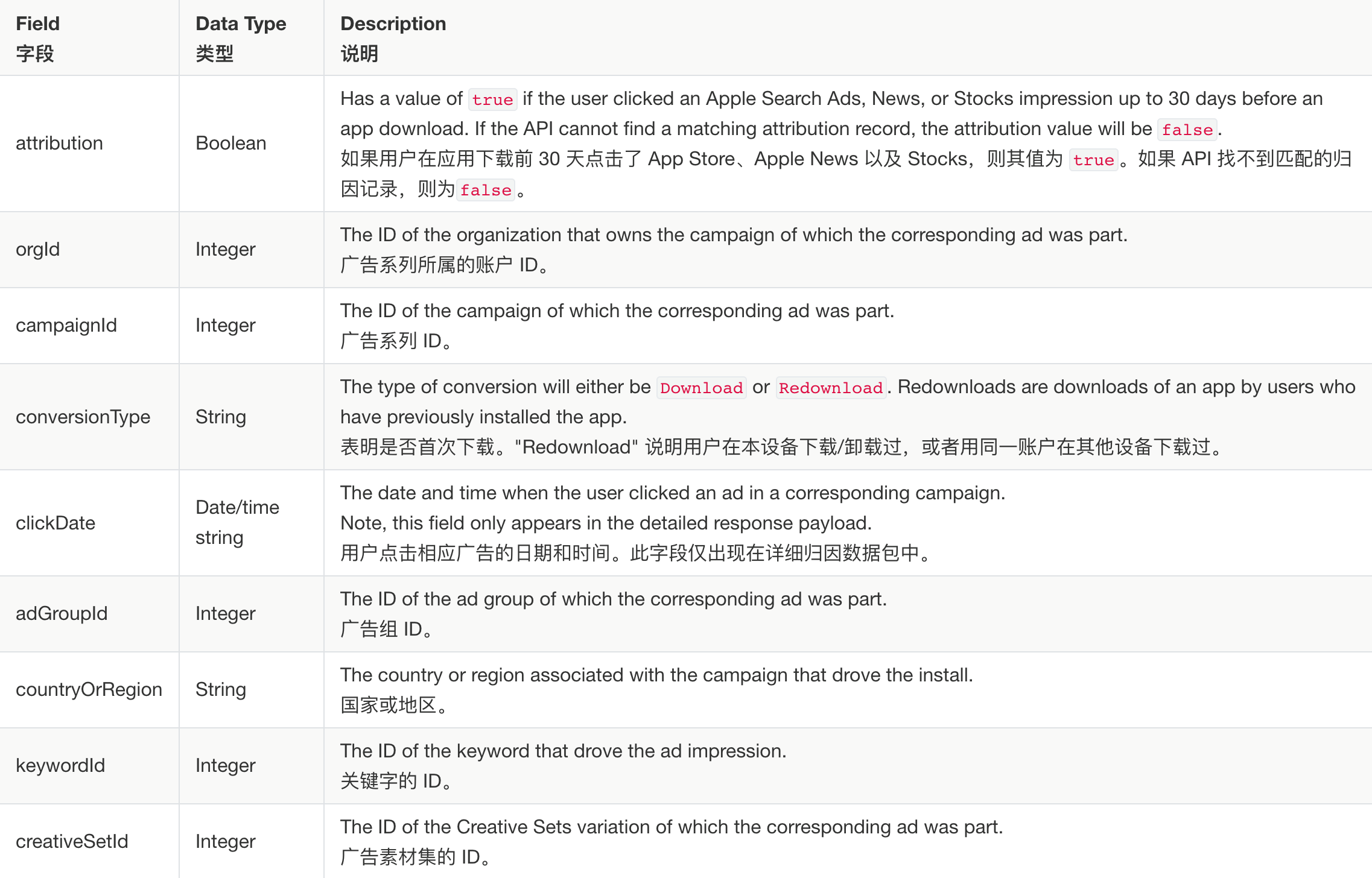Click 'Integer' in the orgId row

(x=225, y=250)
